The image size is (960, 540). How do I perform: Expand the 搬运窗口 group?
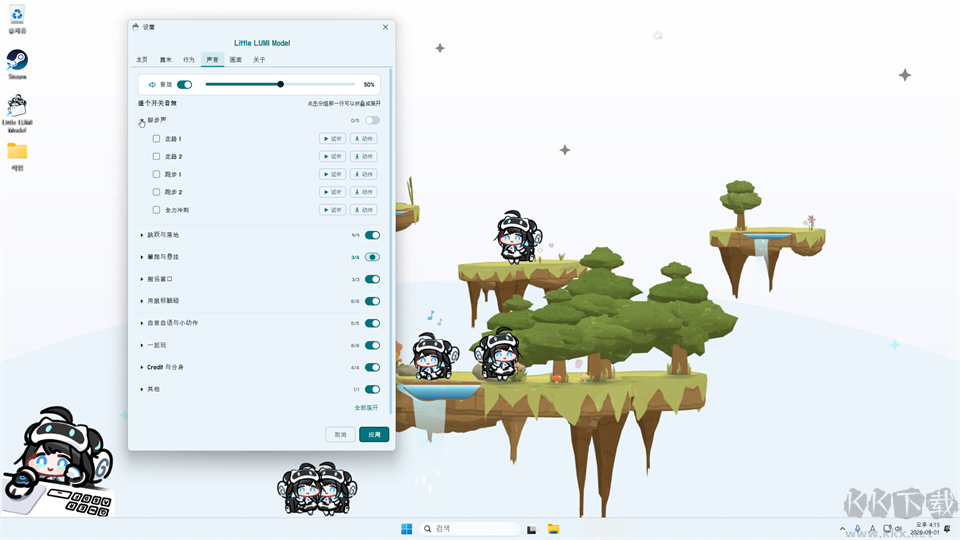[142, 279]
